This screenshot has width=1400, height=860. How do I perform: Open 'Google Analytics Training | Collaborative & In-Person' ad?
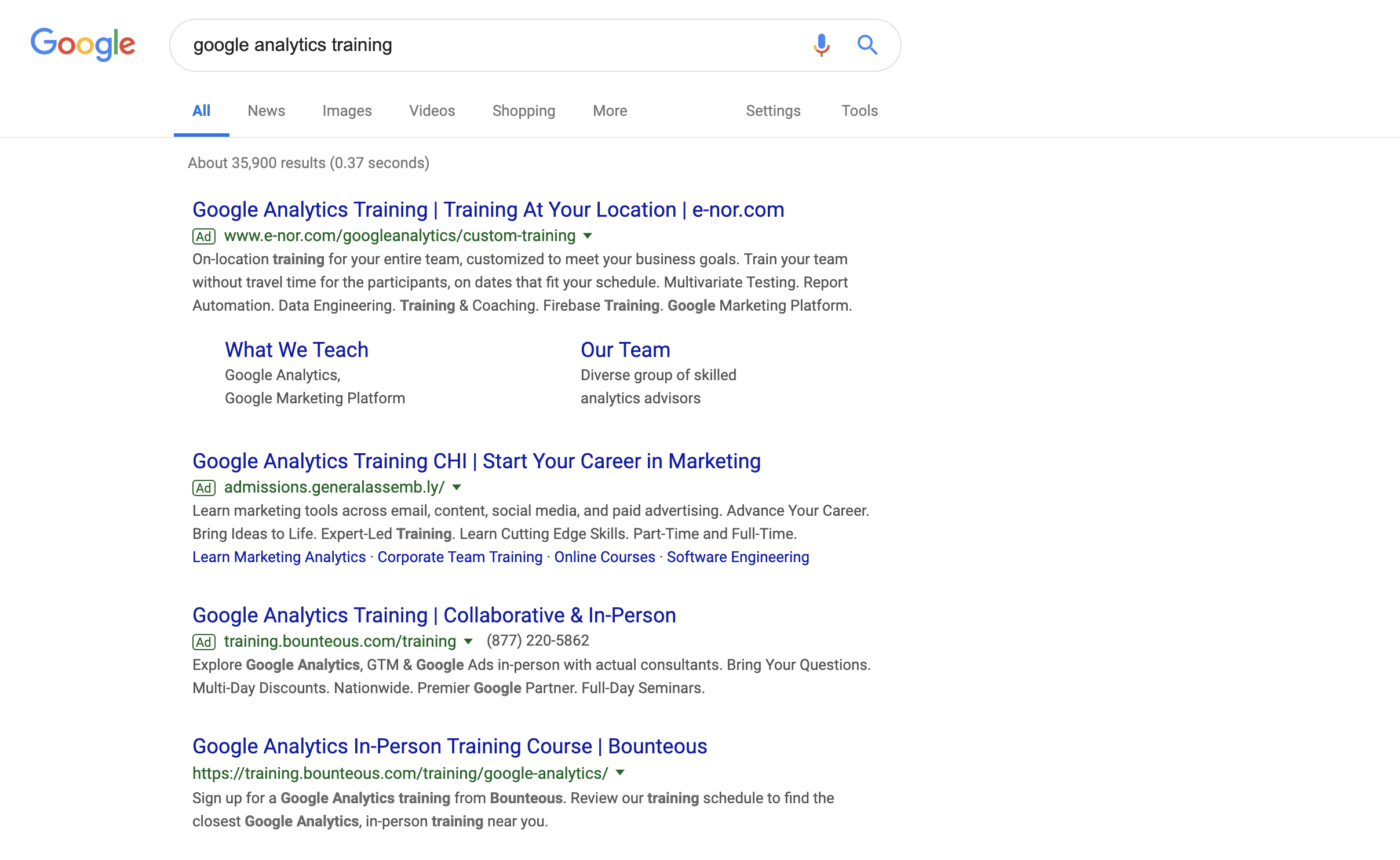[x=434, y=615]
